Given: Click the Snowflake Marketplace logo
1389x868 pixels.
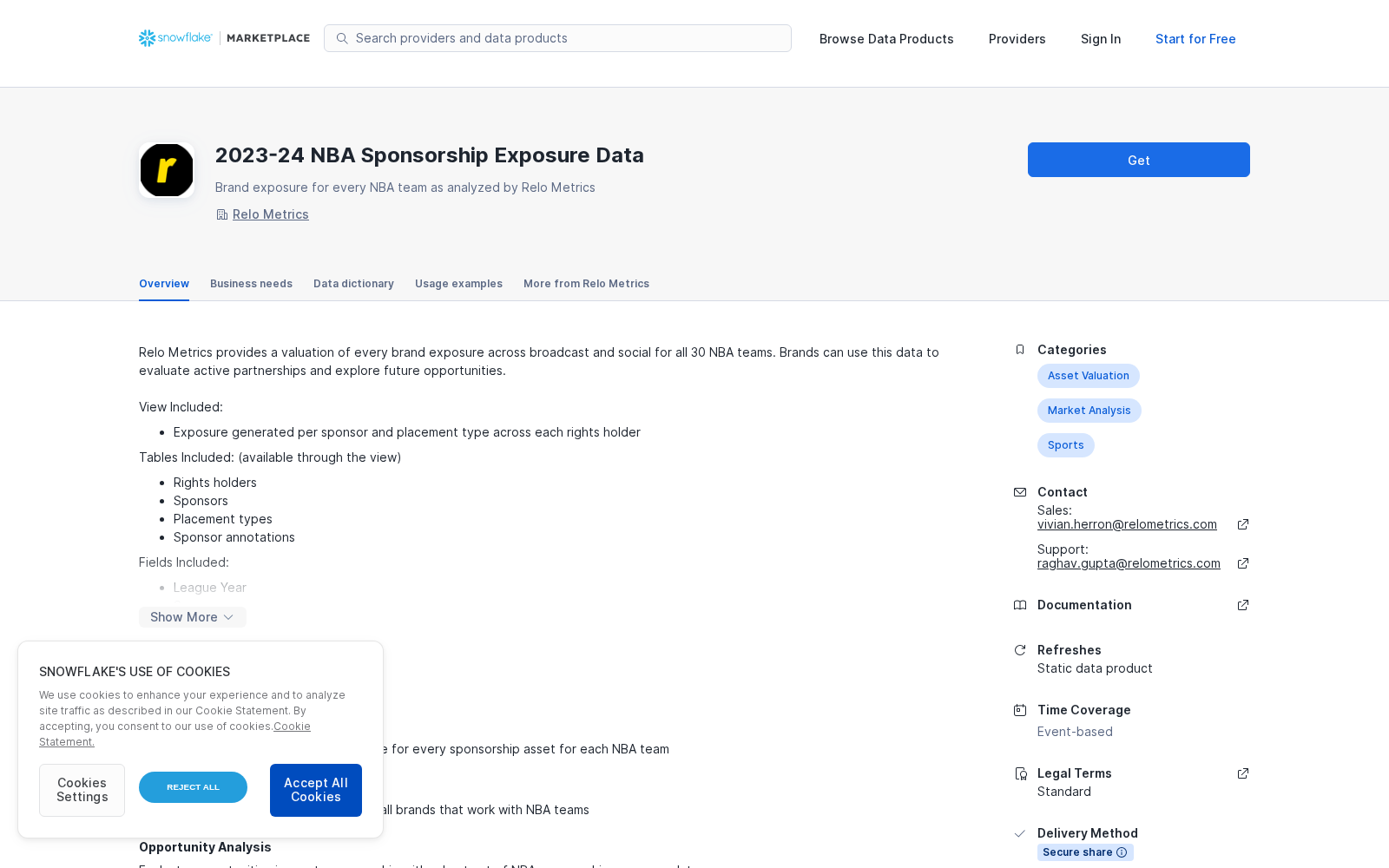Looking at the screenshot, I should point(224,38).
